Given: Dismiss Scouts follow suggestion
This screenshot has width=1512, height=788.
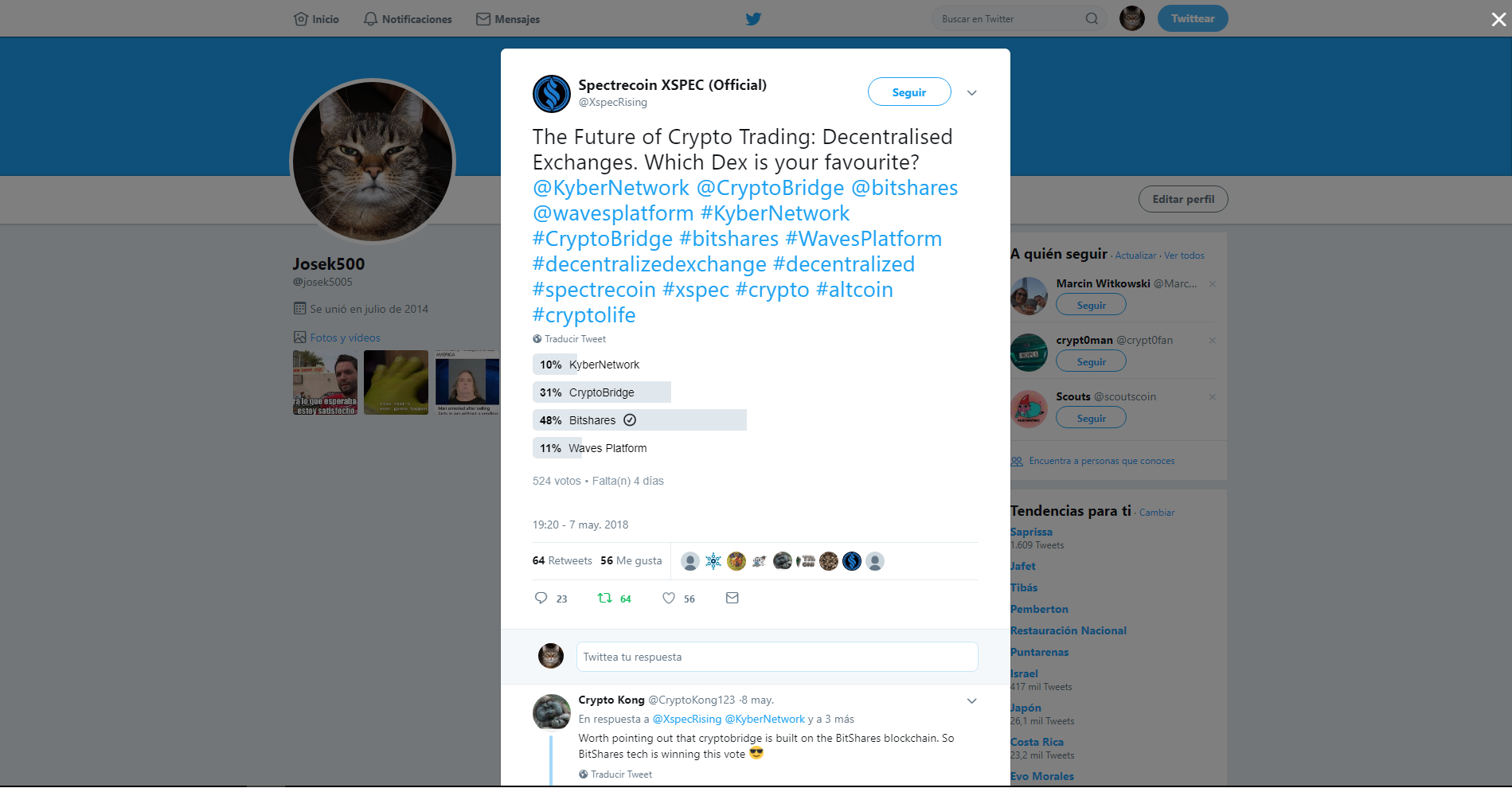Looking at the screenshot, I should point(1212,397).
